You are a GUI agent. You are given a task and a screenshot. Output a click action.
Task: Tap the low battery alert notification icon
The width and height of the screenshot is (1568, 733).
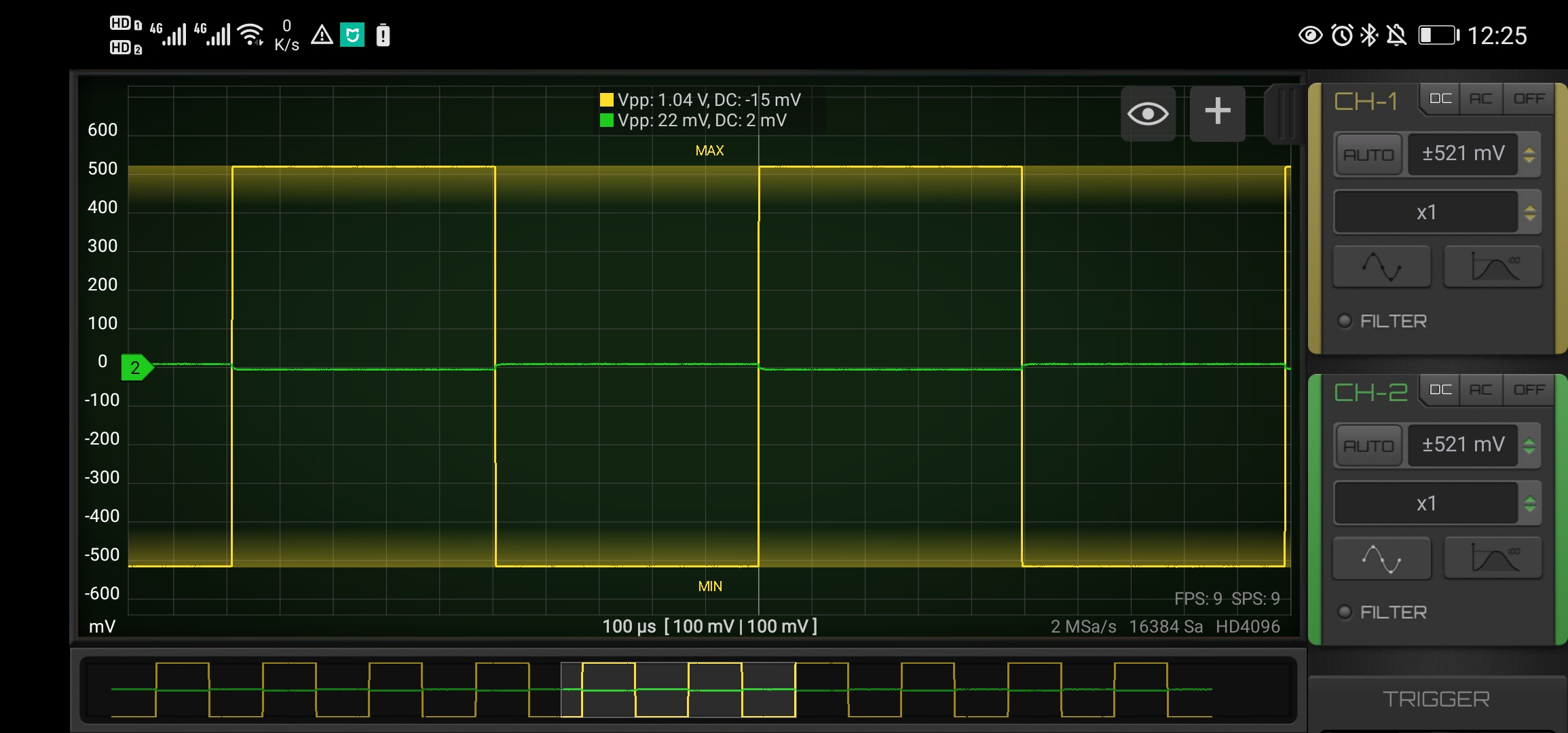pos(383,35)
